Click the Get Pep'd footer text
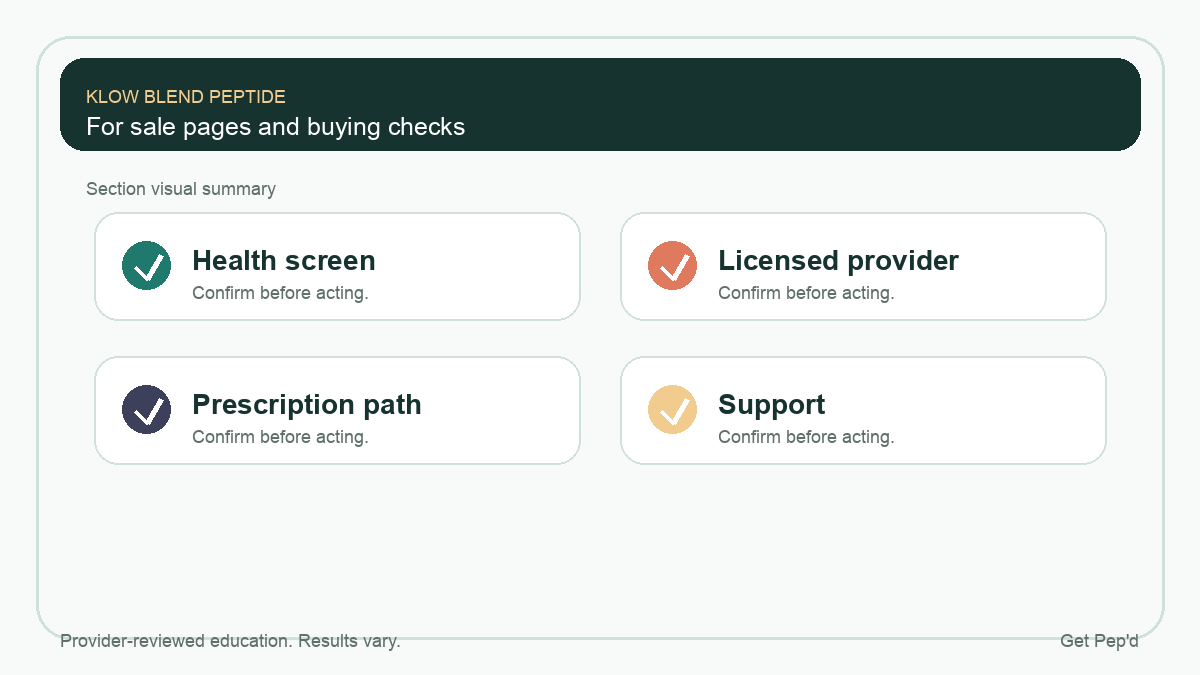1200x675 pixels. click(1099, 641)
